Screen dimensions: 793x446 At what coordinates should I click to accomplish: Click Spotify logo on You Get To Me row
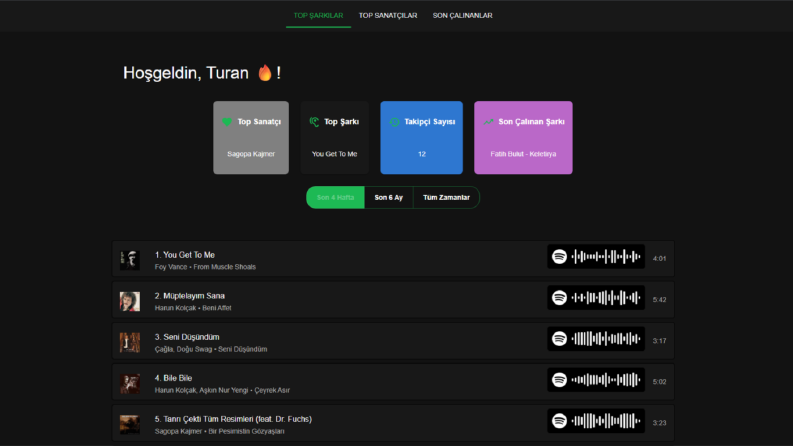(x=559, y=257)
